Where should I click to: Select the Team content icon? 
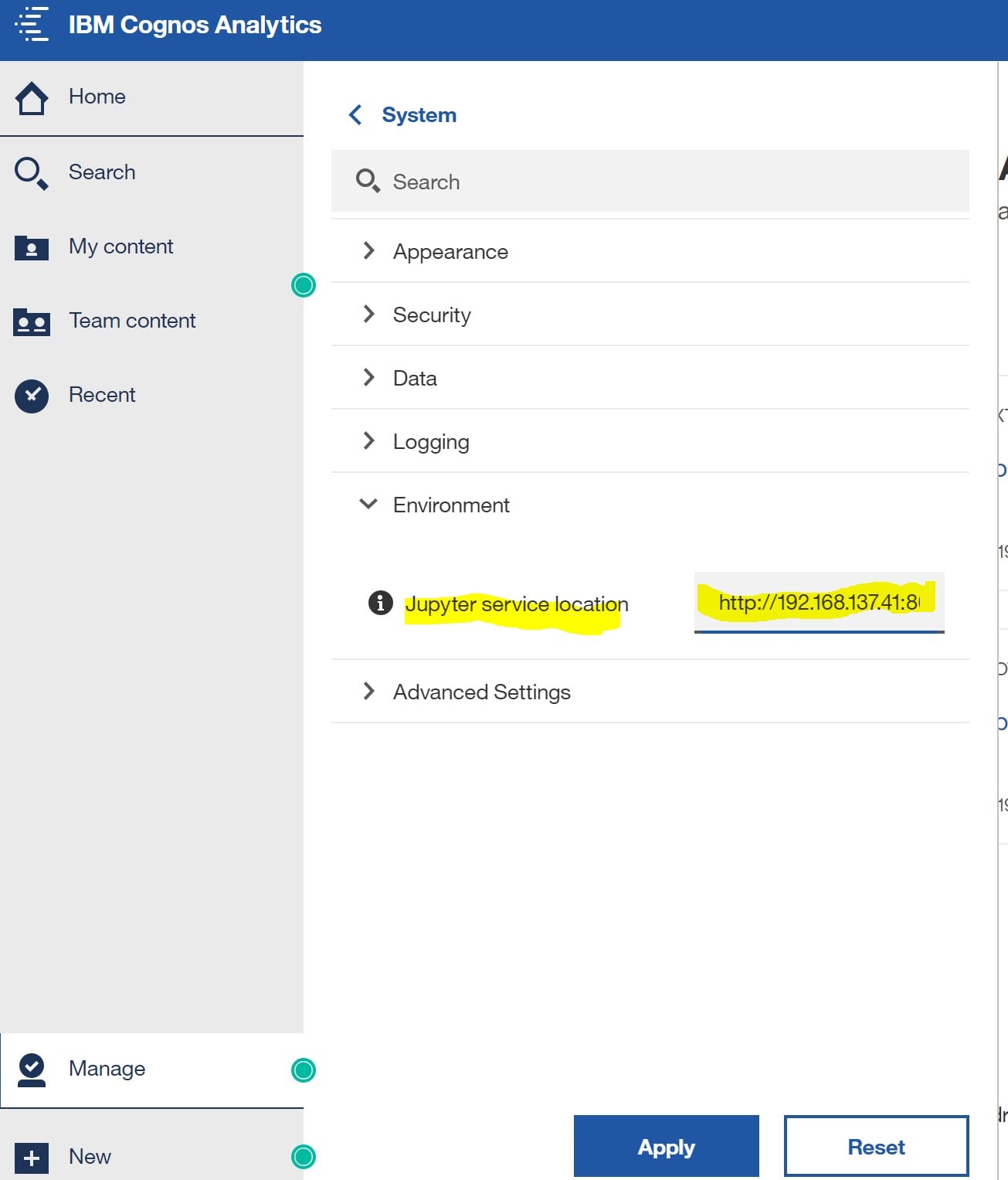tap(32, 321)
